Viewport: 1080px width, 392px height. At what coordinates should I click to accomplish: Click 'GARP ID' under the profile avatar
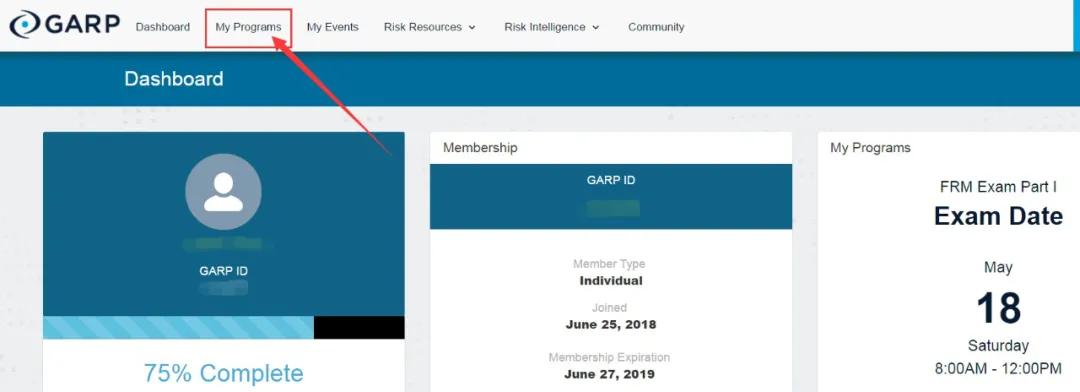pos(223,271)
